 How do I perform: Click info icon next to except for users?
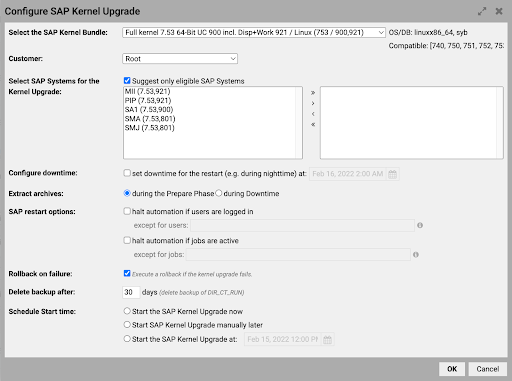pos(420,225)
